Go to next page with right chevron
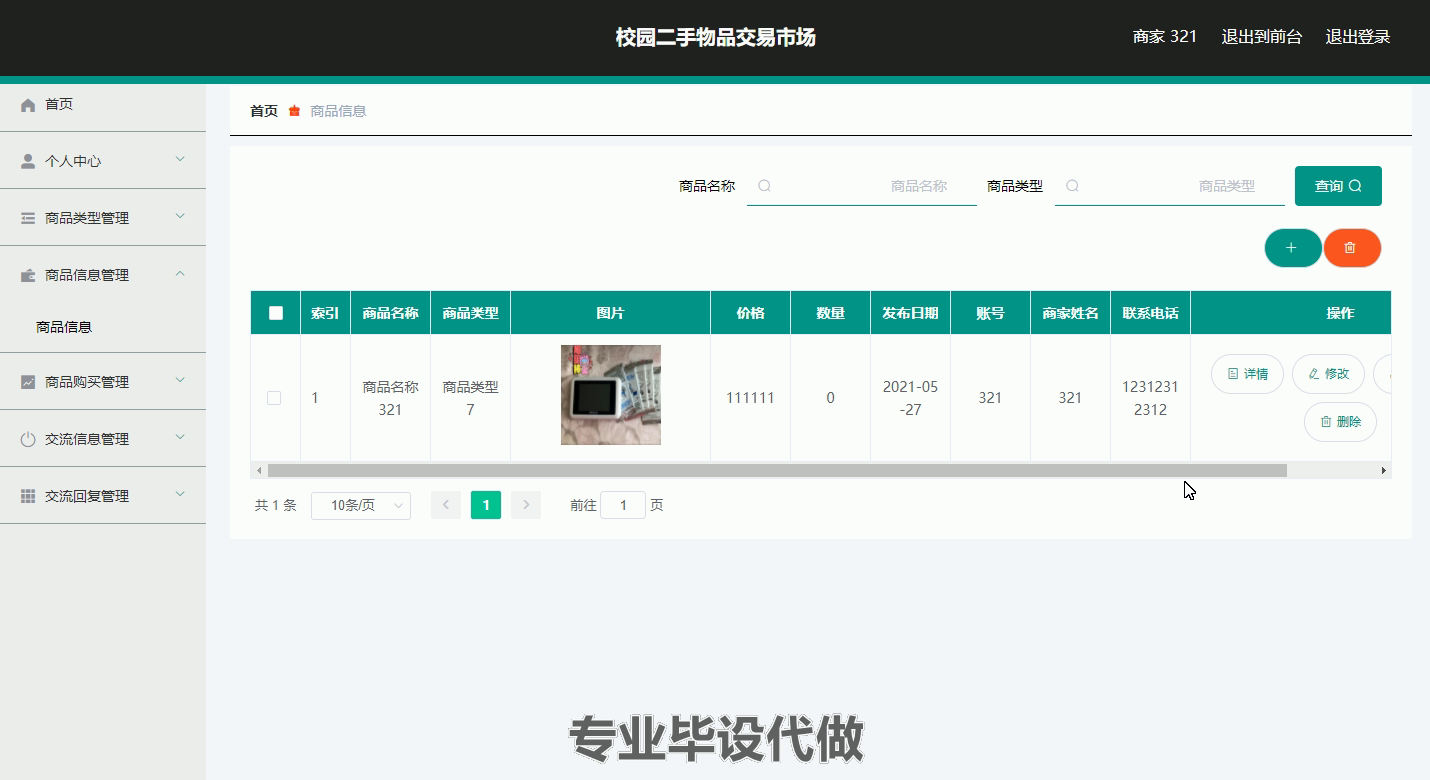The height and width of the screenshot is (780, 1430). (526, 505)
